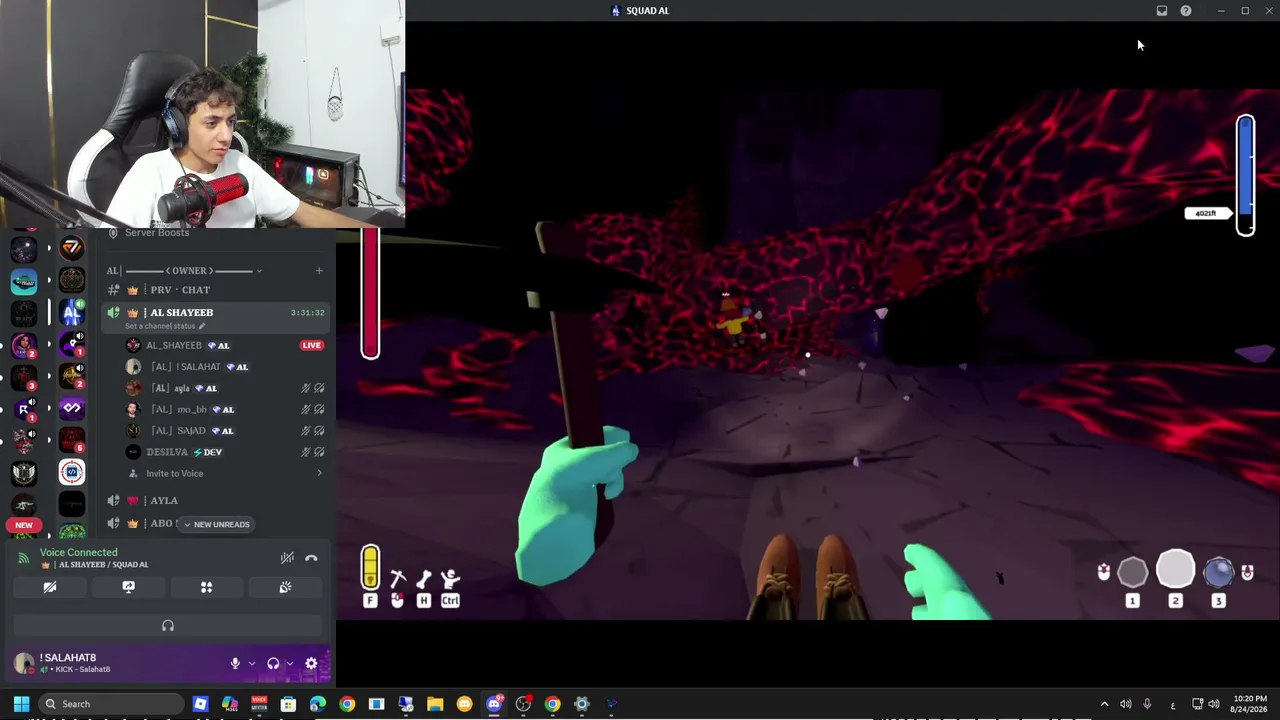This screenshot has height=720, width=1280.
Task: Create a channel in OWNER category
Action: click(x=319, y=270)
